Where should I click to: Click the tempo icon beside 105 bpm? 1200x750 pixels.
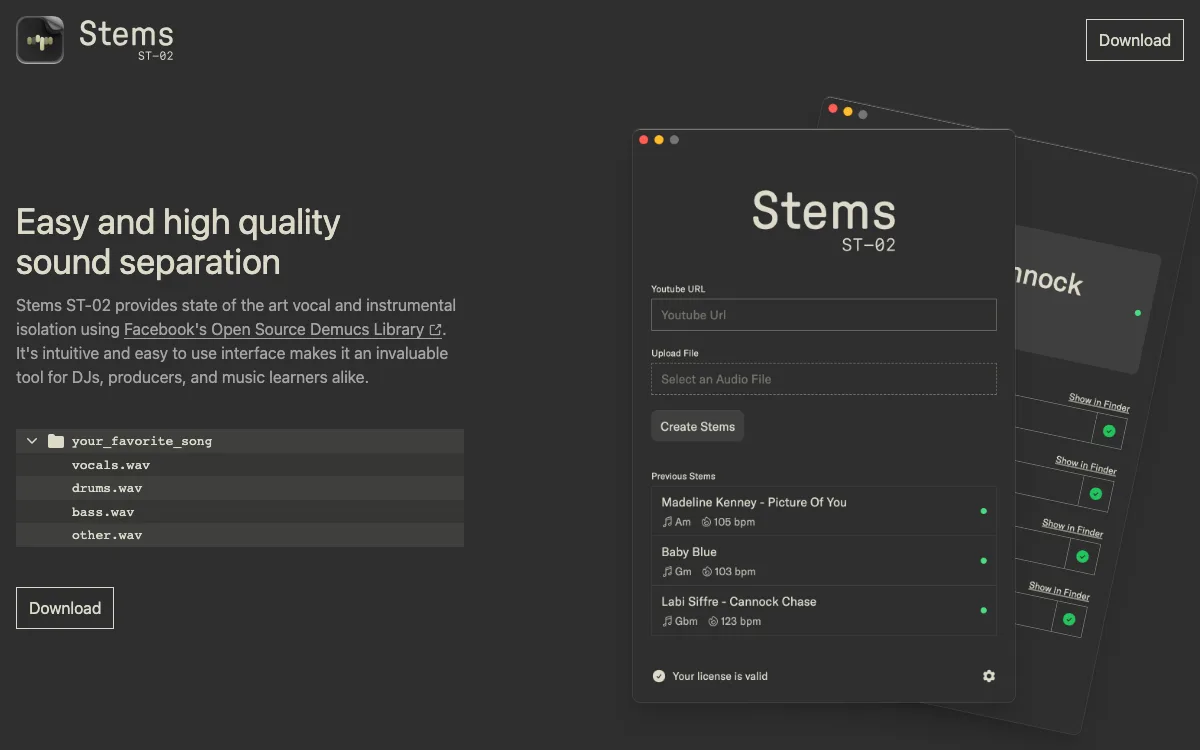pos(706,522)
